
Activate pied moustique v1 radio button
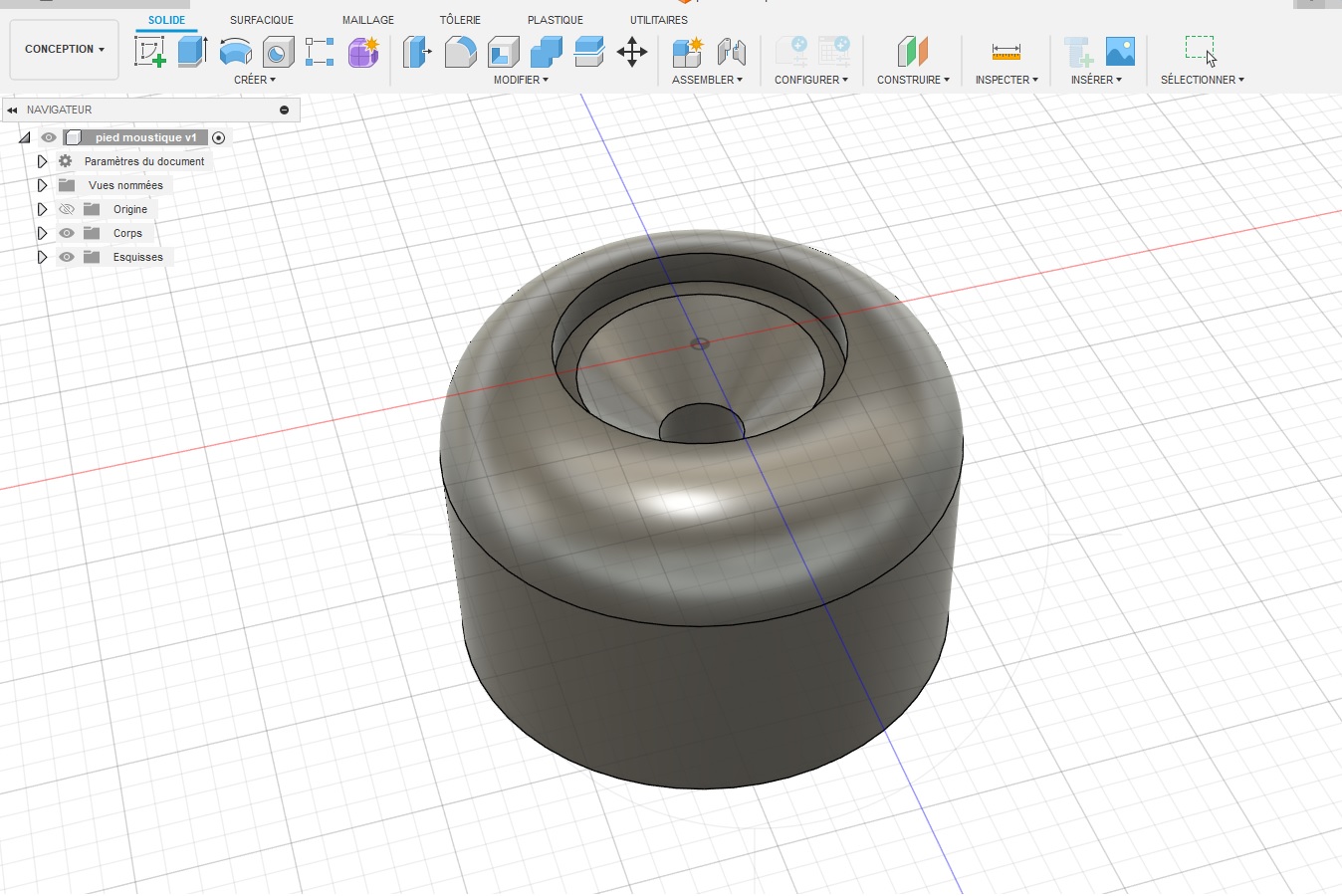point(219,137)
